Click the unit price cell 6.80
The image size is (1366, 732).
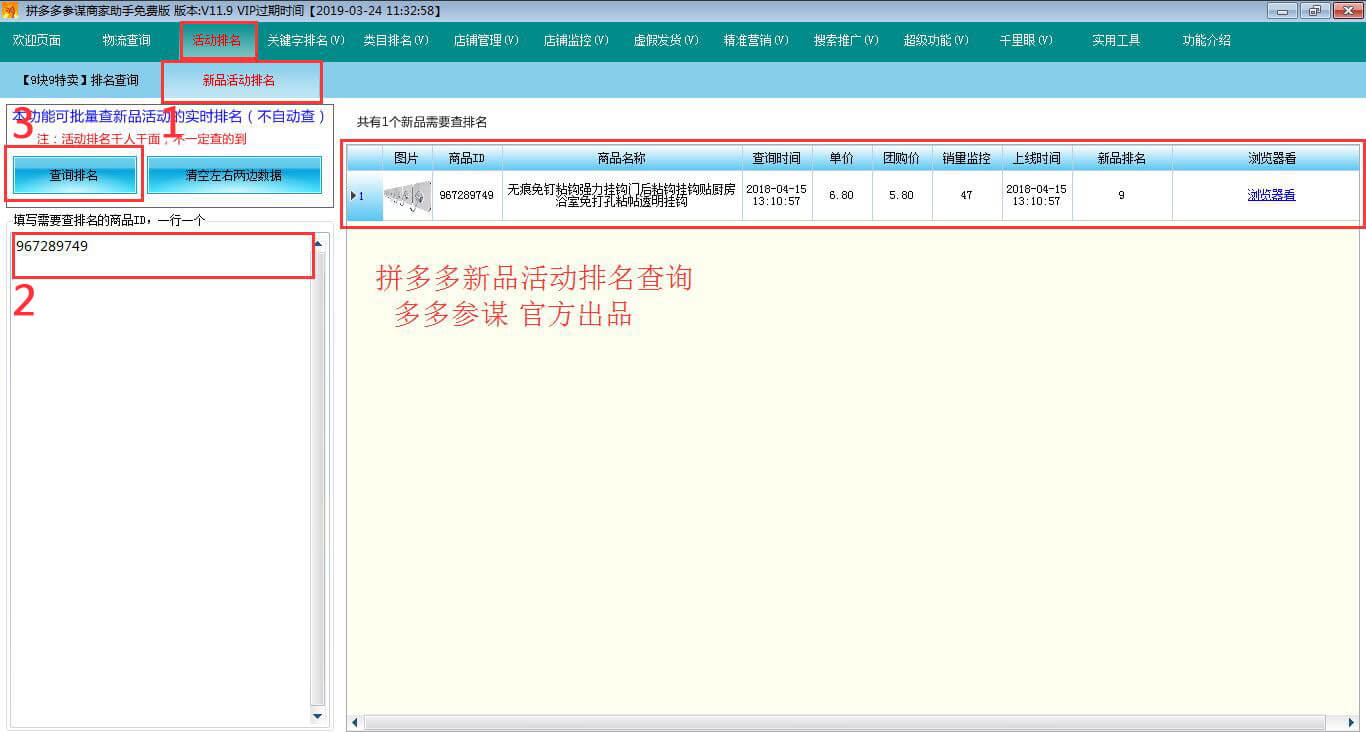(x=842, y=196)
